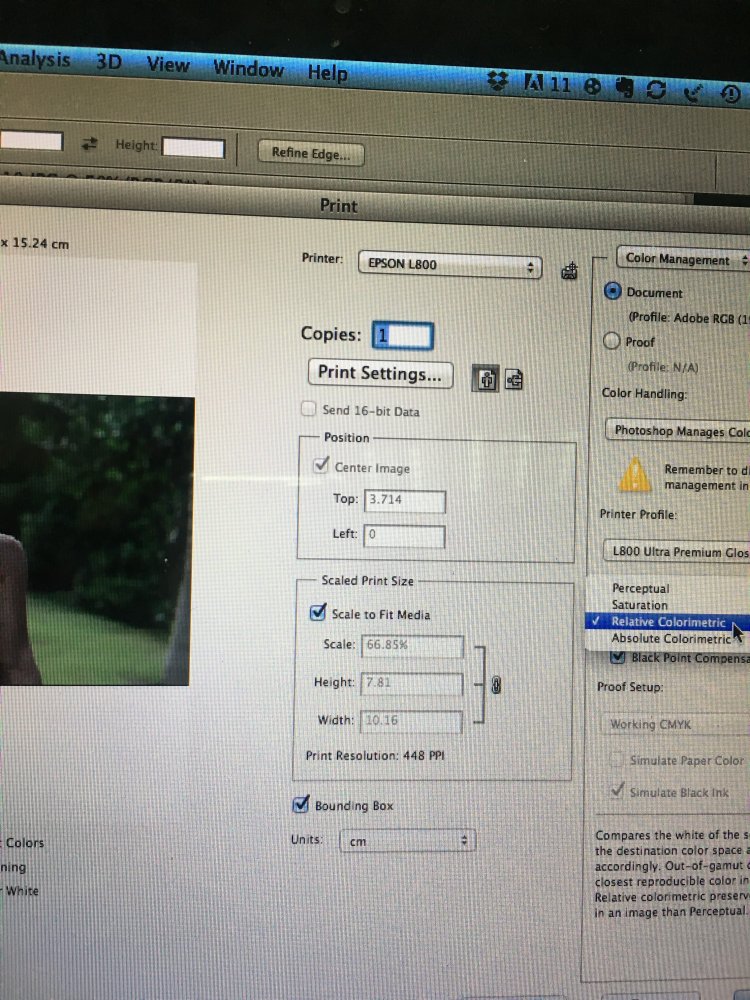Enable Send 16-bit Data checkbox
Image resolution: width=750 pixels, height=1000 pixels.
(309, 410)
